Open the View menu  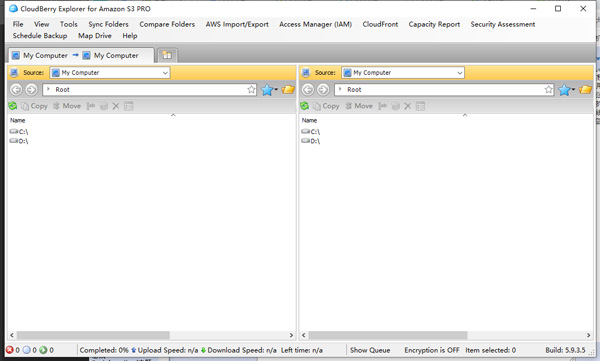(x=41, y=24)
